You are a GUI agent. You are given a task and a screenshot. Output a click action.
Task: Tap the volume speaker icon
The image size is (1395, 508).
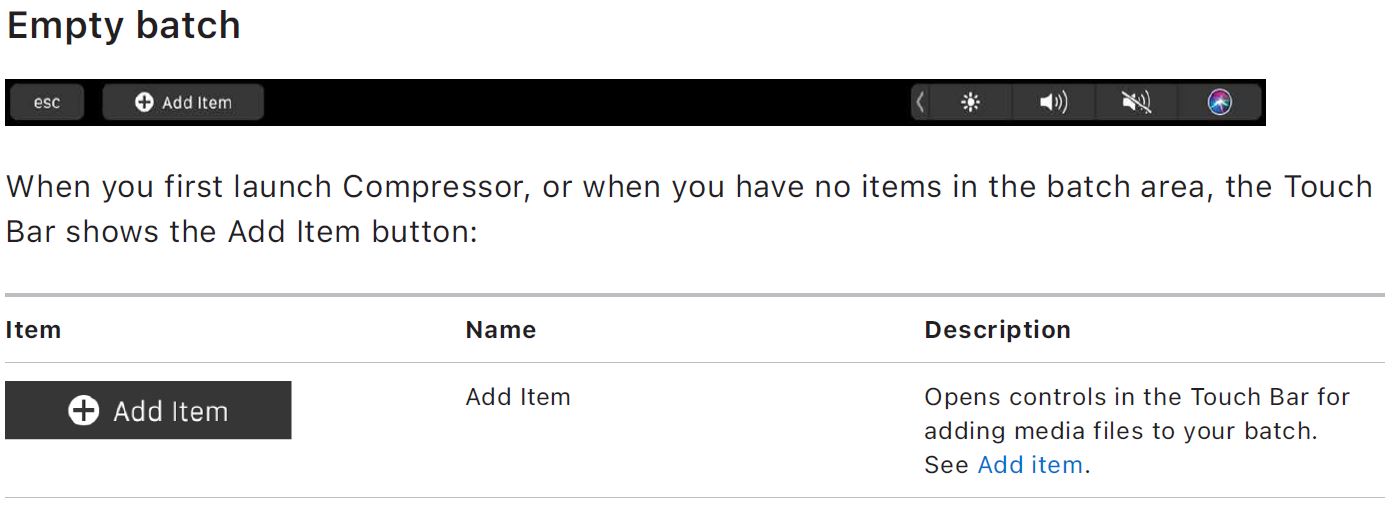point(1053,102)
